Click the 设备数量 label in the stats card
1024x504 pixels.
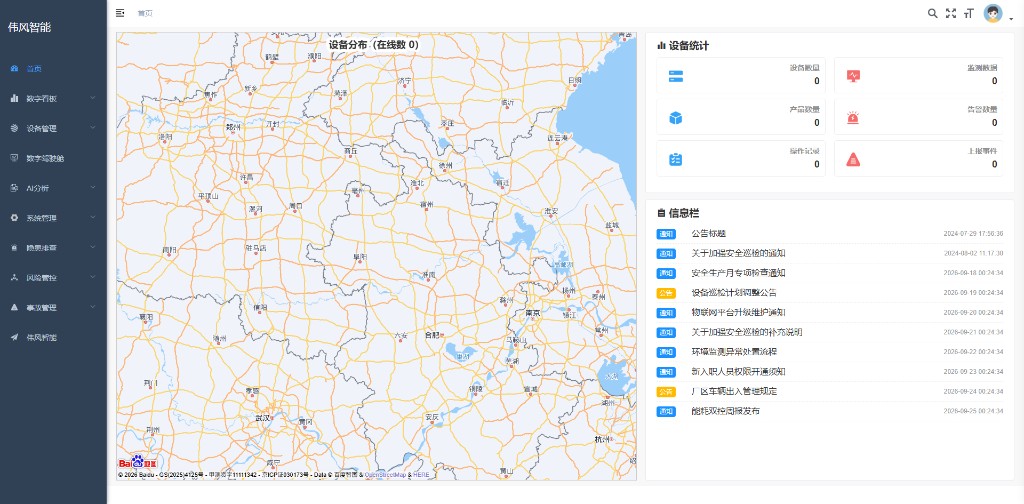point(805,67)
